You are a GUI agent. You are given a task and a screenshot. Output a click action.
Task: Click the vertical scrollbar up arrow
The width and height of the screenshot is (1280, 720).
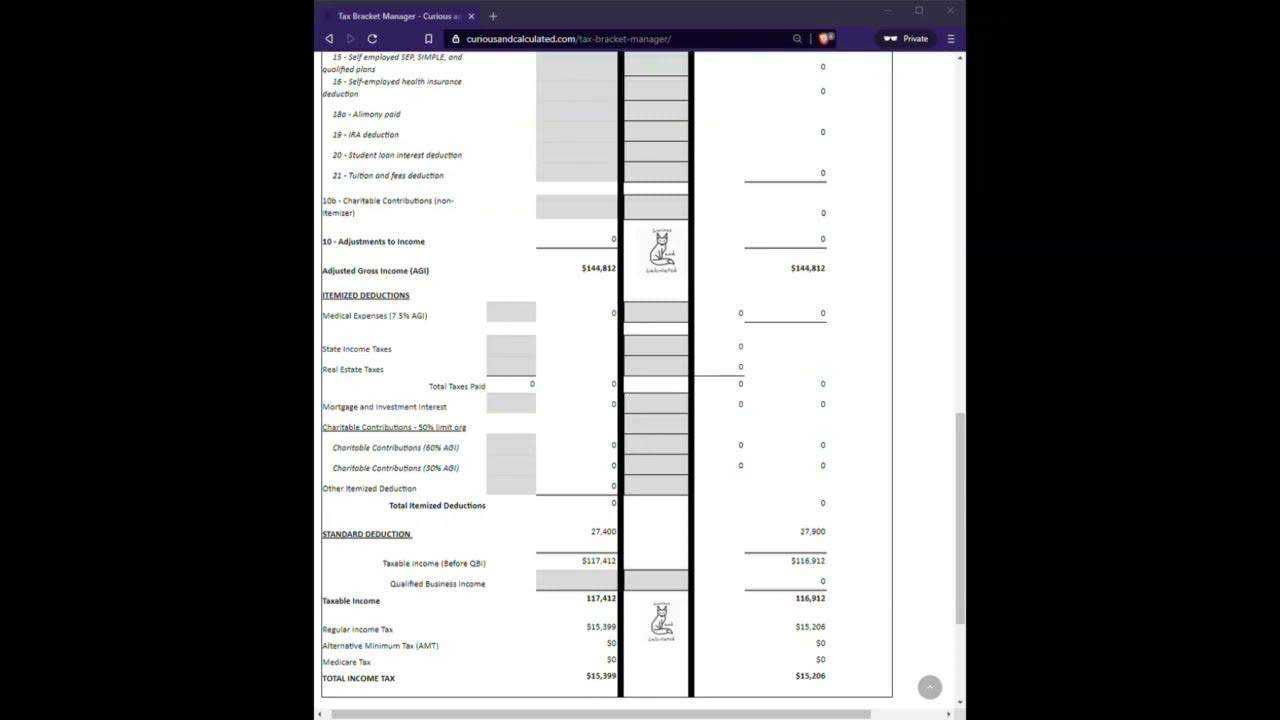(x=961, y=58)
